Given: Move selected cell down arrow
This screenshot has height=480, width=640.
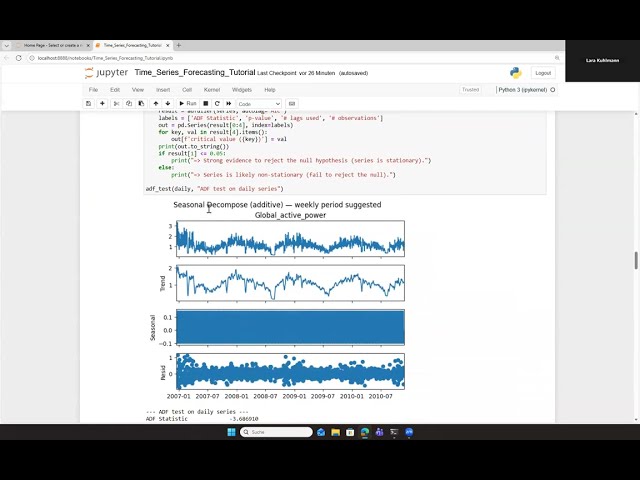Looking at the screenshot, I should click(168, 104).
